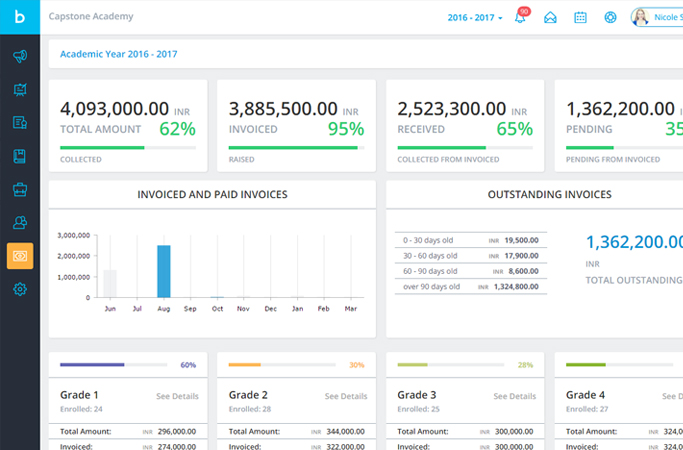Select the over 90 days old row

470,287
